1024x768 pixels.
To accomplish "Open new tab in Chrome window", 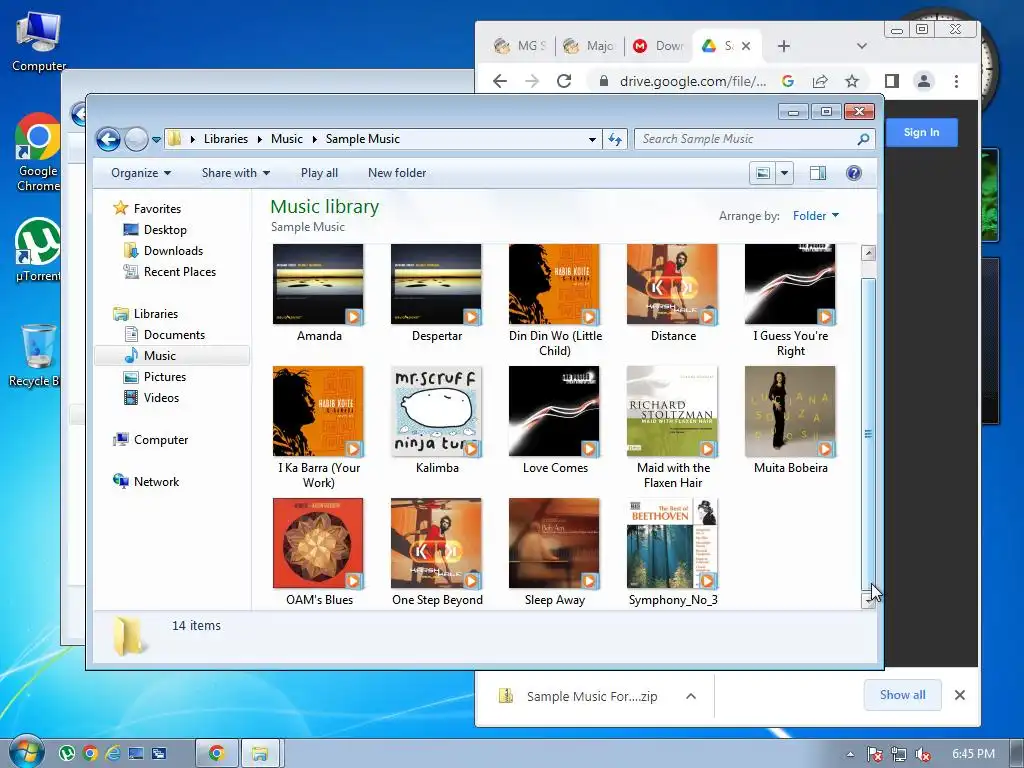I will (784, 46).
